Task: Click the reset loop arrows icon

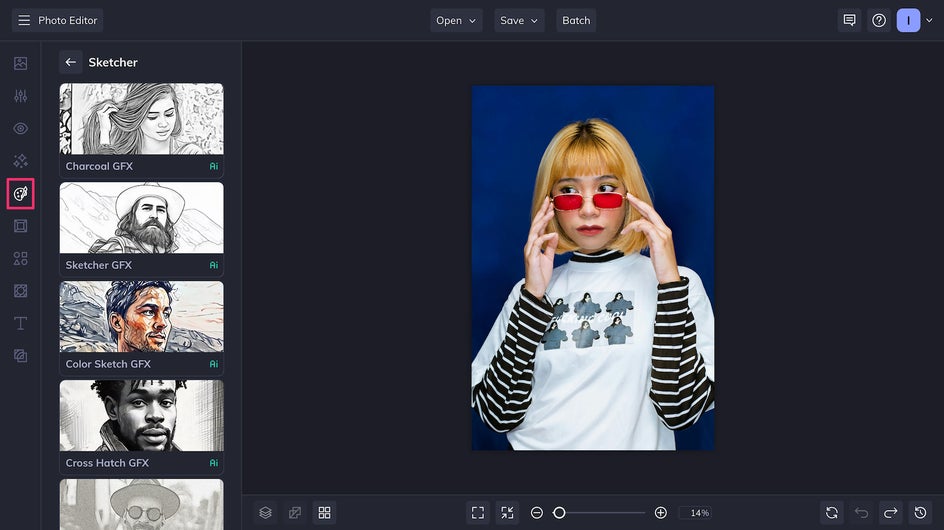Action: [832, 513]
